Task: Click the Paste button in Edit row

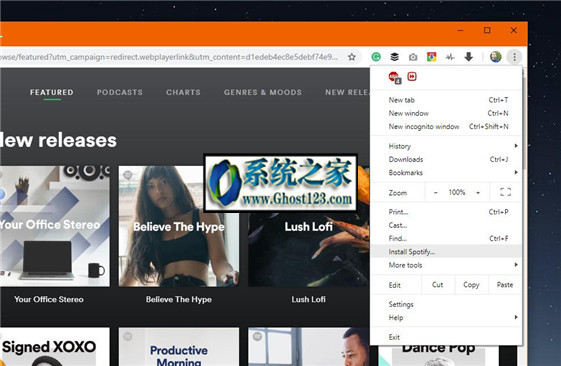Action: point(504,285)
